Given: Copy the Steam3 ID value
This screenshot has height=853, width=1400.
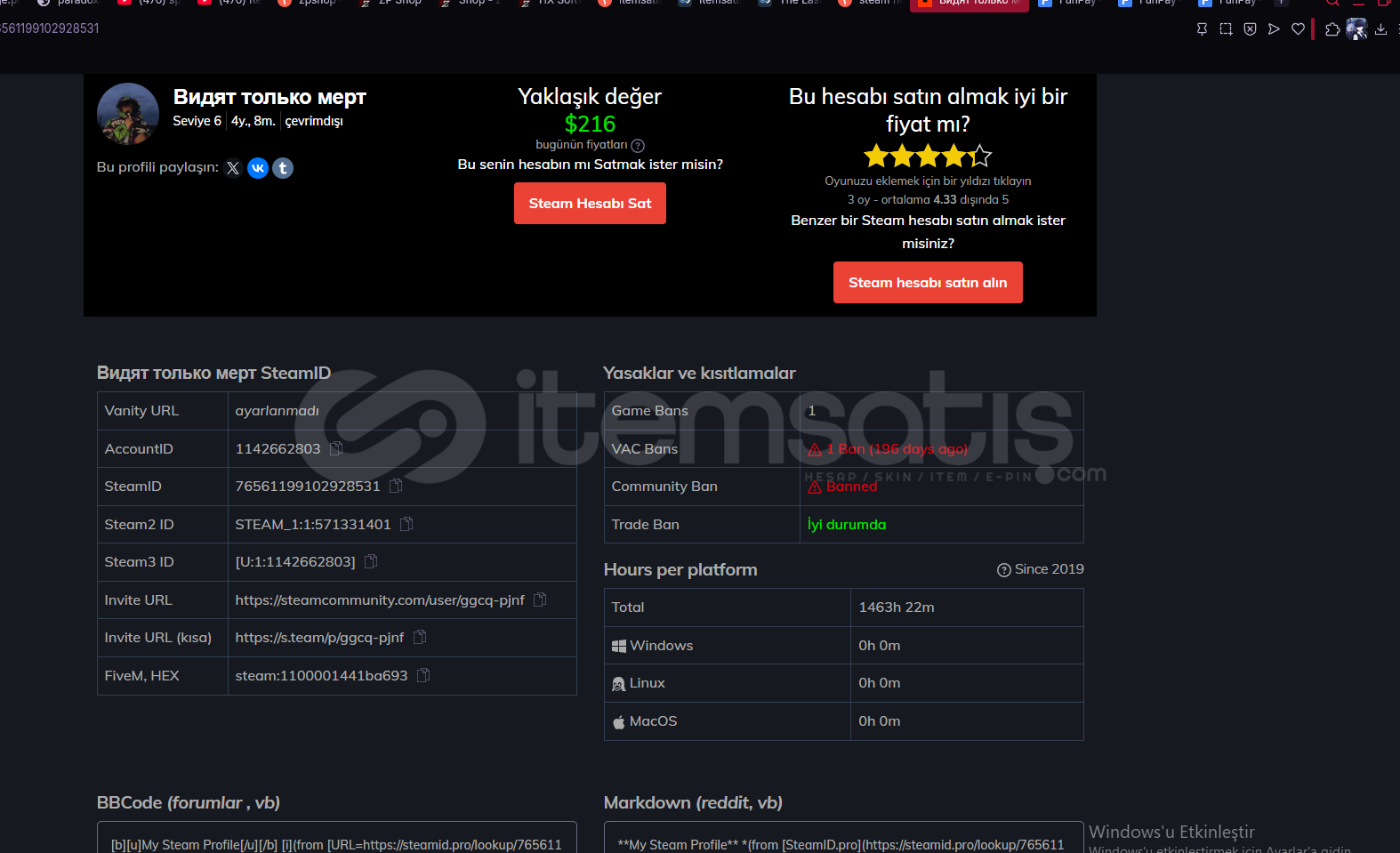Looking at the screenshot, I should [x=371, y=561].
